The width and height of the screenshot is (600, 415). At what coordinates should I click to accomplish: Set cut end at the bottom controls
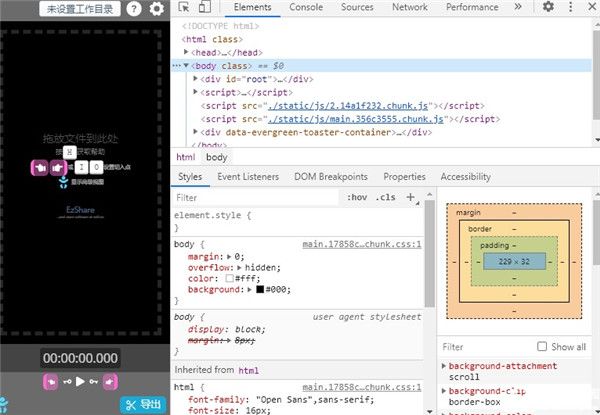tap(110, 381)
